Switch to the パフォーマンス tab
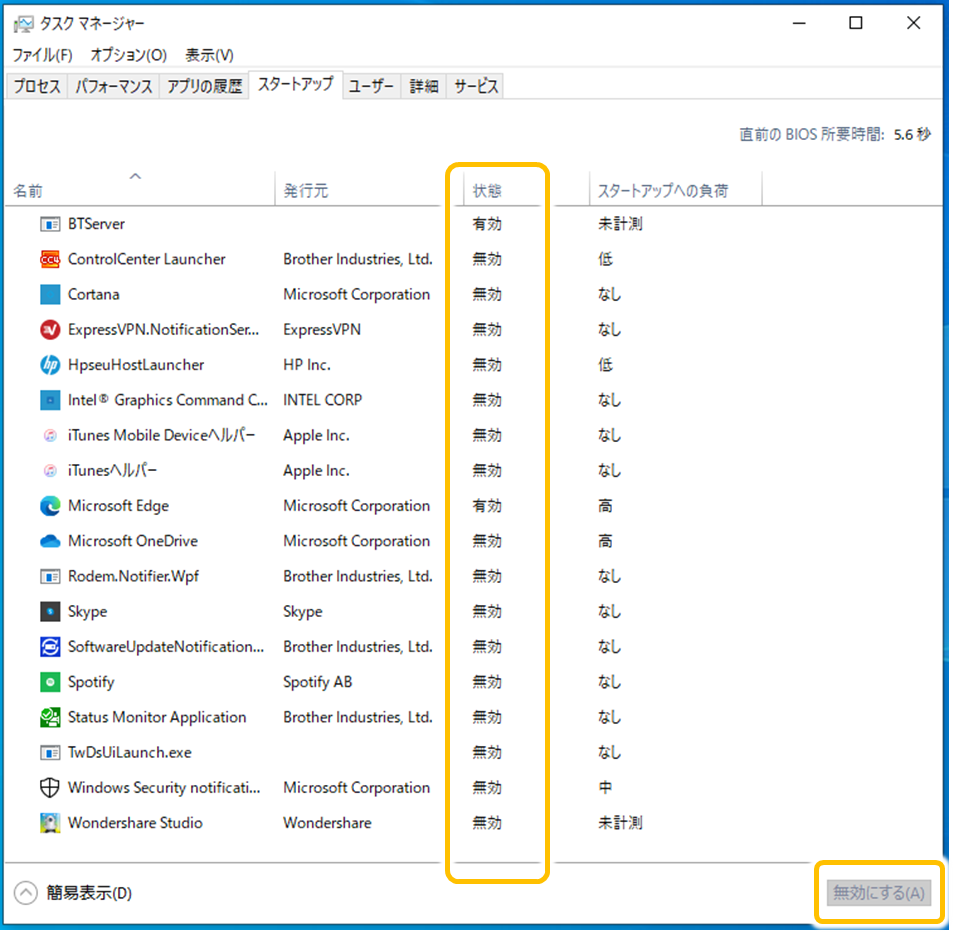Screen dimensions: 956x935 pyautogui.click(x=113, y=87)
